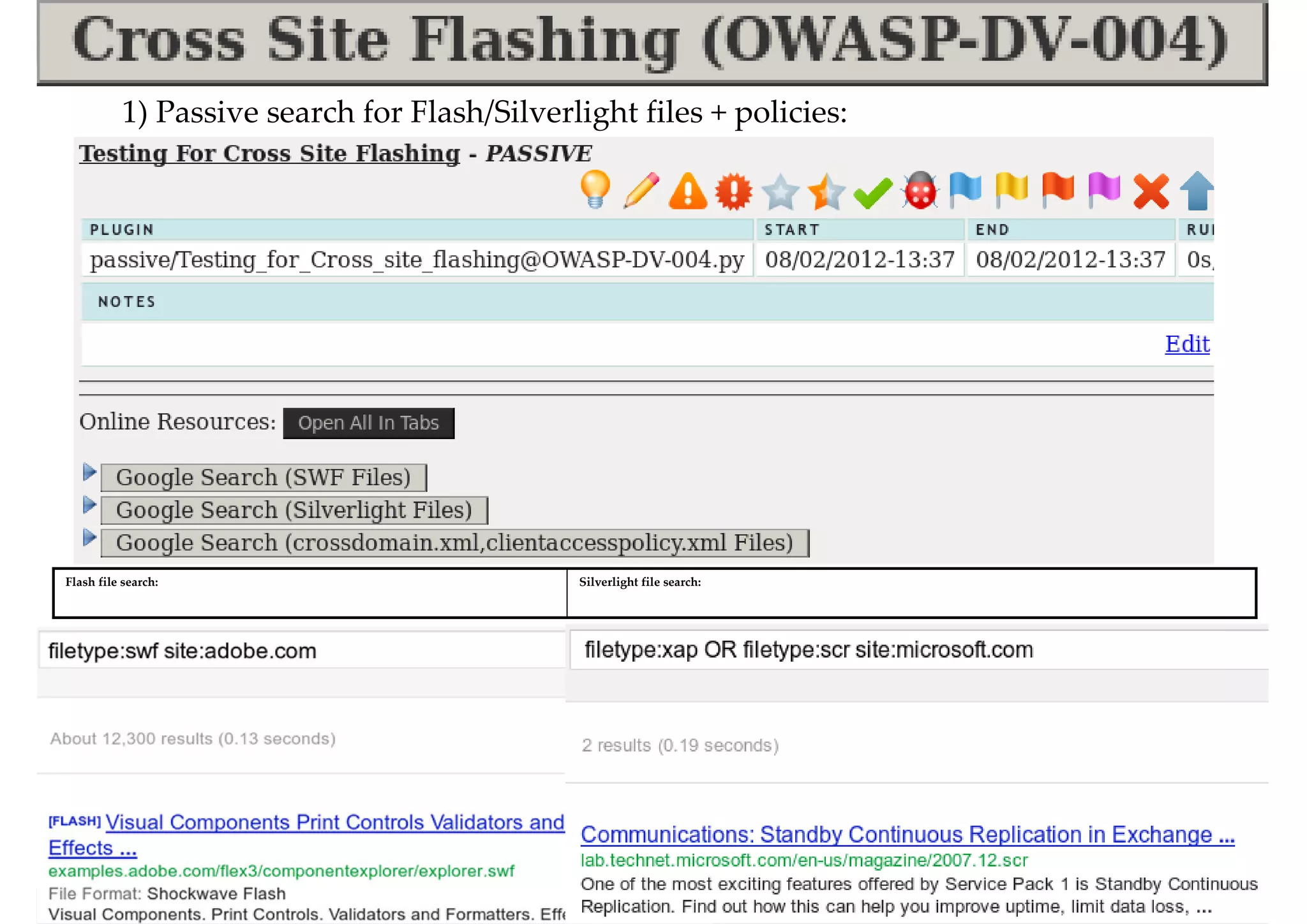Viewport: 1307px width, 924px height.
Task: Click the filetype:xap OR filetype:scr search box
Action: [919, 650]
